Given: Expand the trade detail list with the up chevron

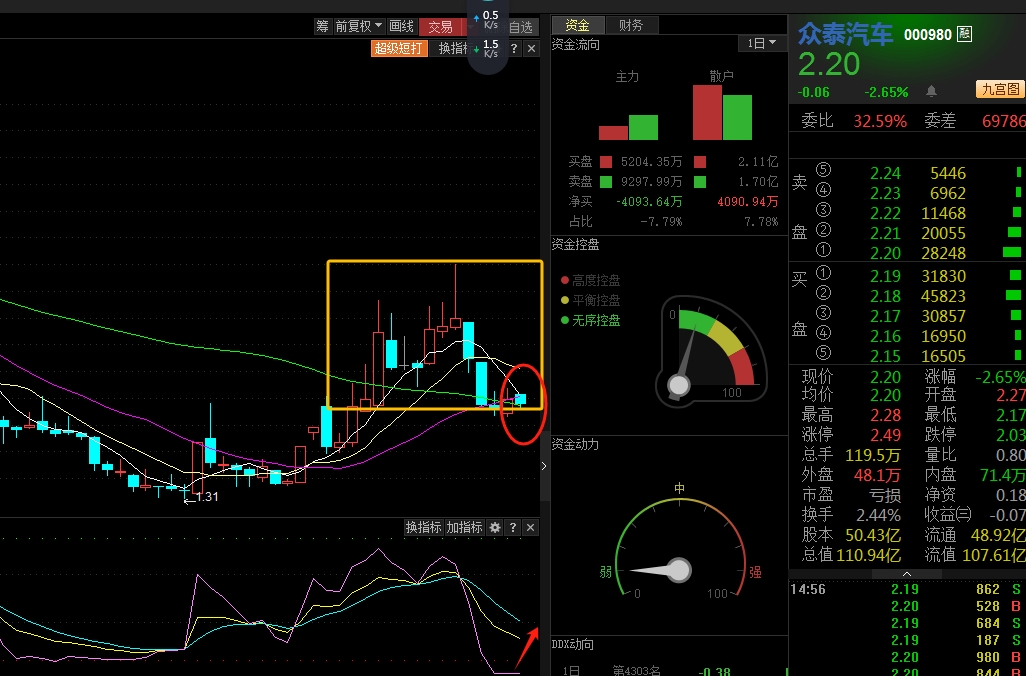Looking at the screenshot, I should [907, 574].
